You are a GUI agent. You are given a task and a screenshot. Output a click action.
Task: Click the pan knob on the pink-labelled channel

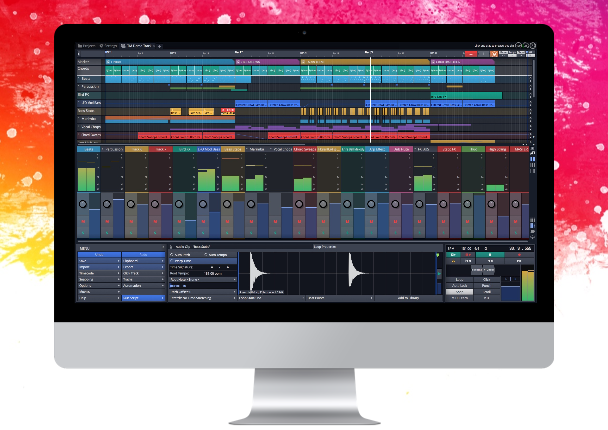(395, 204)
